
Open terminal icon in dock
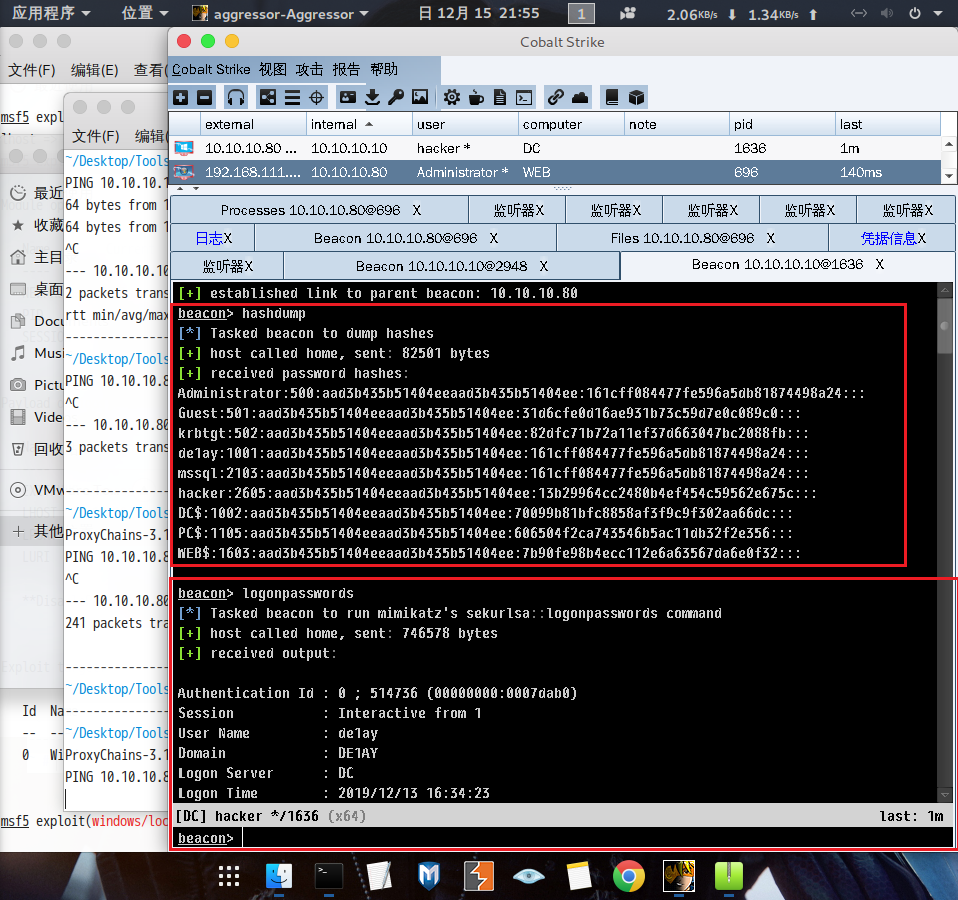click(329, 876)
